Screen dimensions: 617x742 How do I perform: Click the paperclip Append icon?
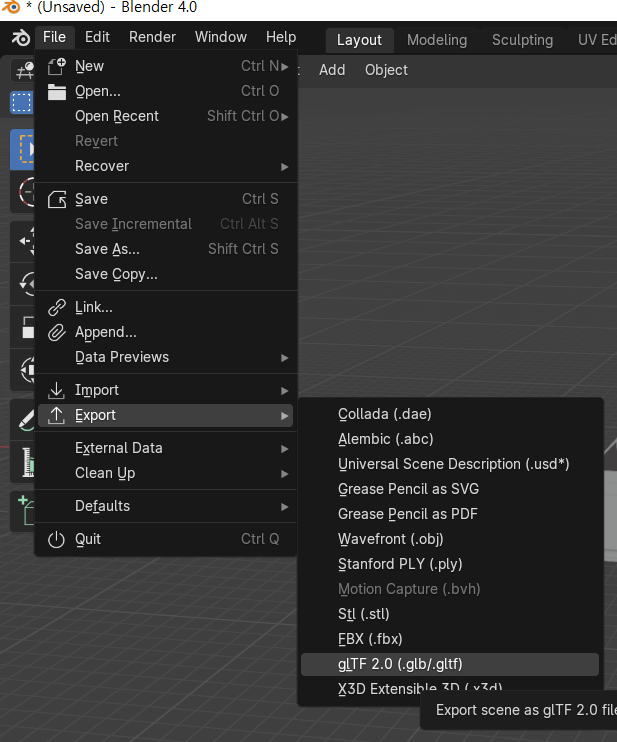click(x=57, y=333)
